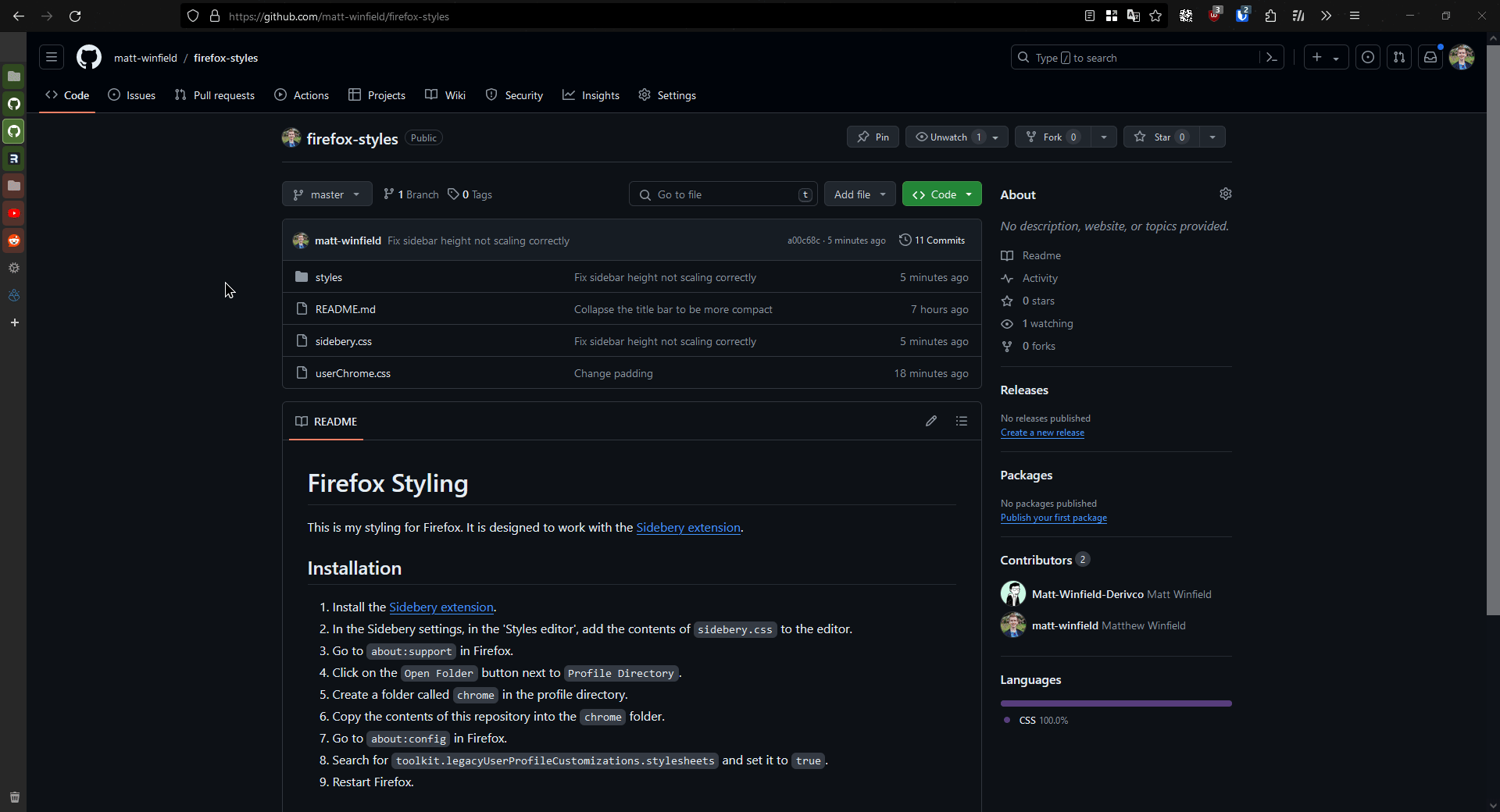Open sidebar settings gear icon
The width and height of the screenshot is (1500, 812).
pos(14,268)
